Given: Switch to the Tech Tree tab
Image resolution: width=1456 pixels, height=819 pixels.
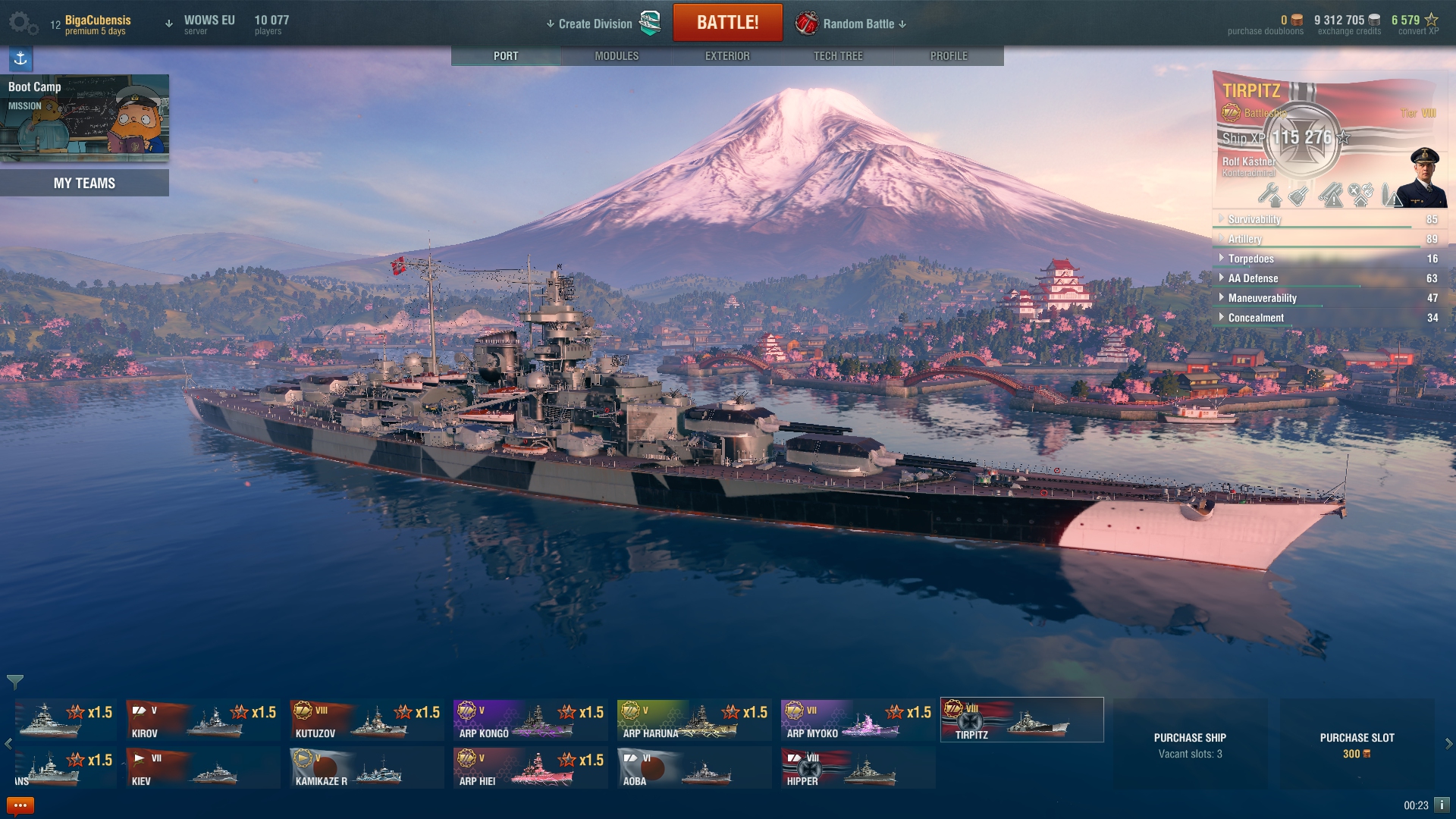Looking at the screenshot, I should coord(838,56).
